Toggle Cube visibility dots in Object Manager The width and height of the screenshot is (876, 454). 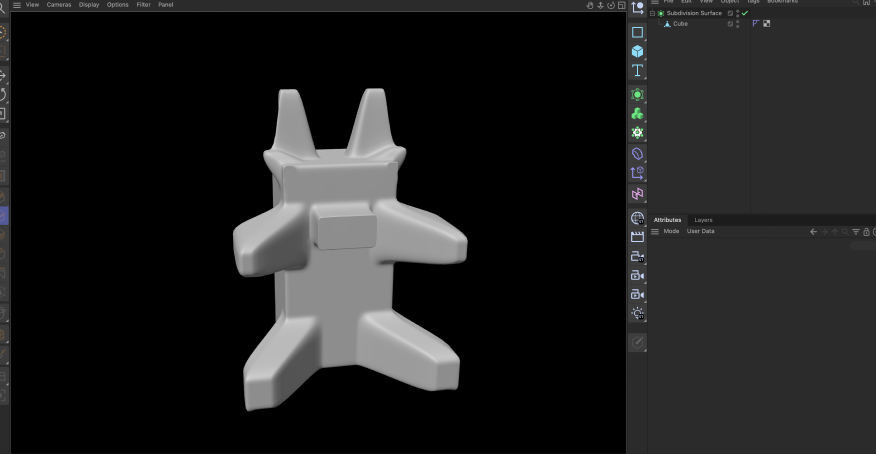click(x=737, y=23)
